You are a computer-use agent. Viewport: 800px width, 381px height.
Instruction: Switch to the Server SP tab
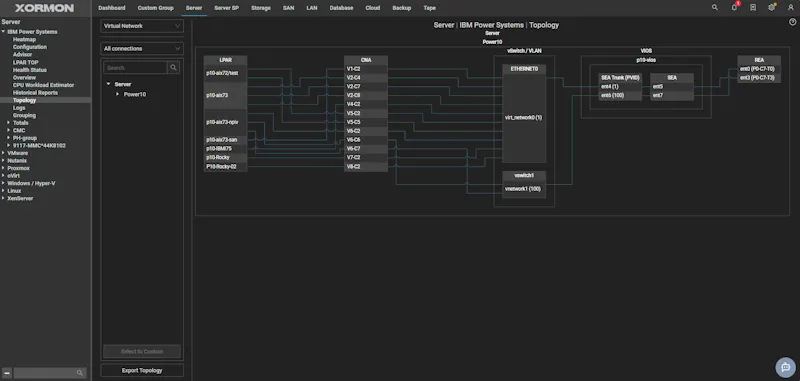227,8
